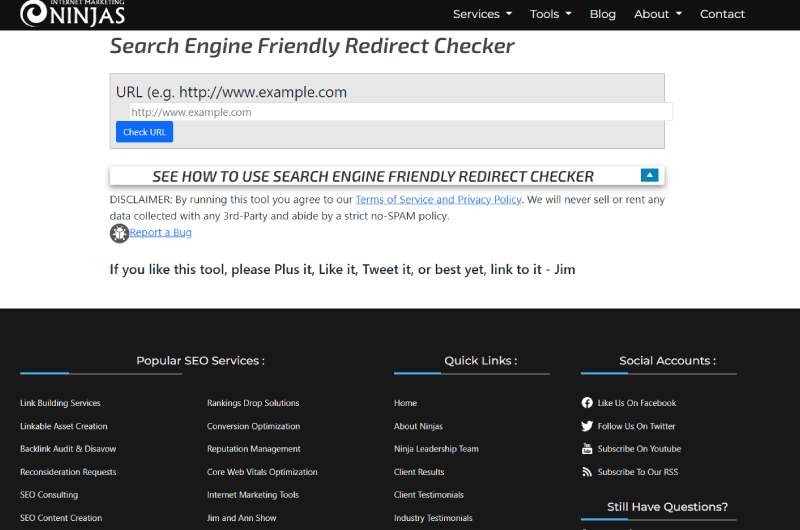
Task: Click Subscribe To Our RSS text
Action: [638, 472]
